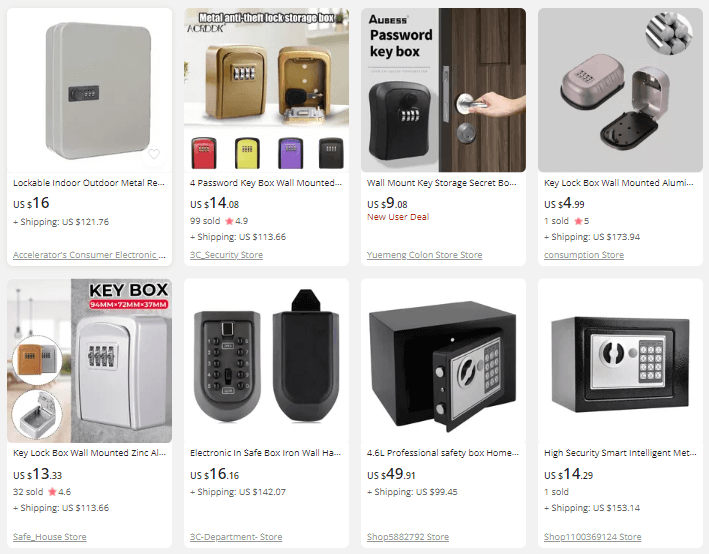This screenshot has height=554, width=709.
Task: Click the Wall Mount Key Storage Secret title
Action: [441, 183]
